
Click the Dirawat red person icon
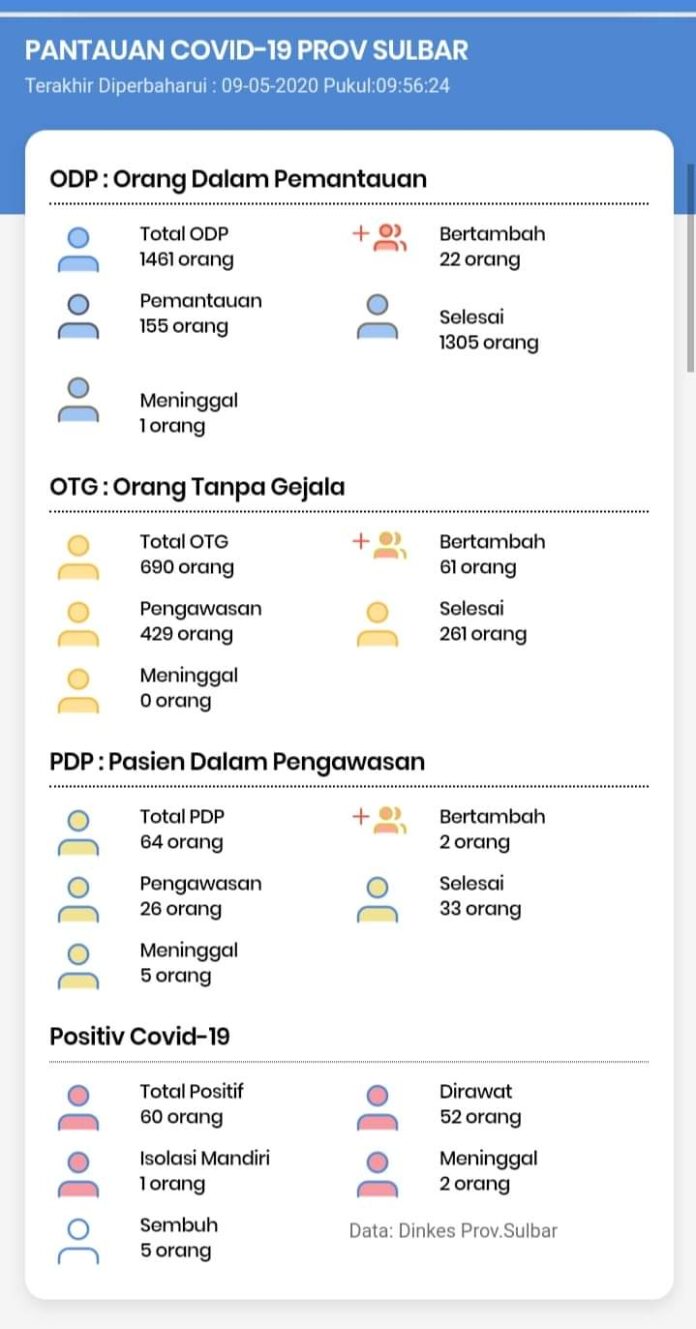coord(377,1108)
